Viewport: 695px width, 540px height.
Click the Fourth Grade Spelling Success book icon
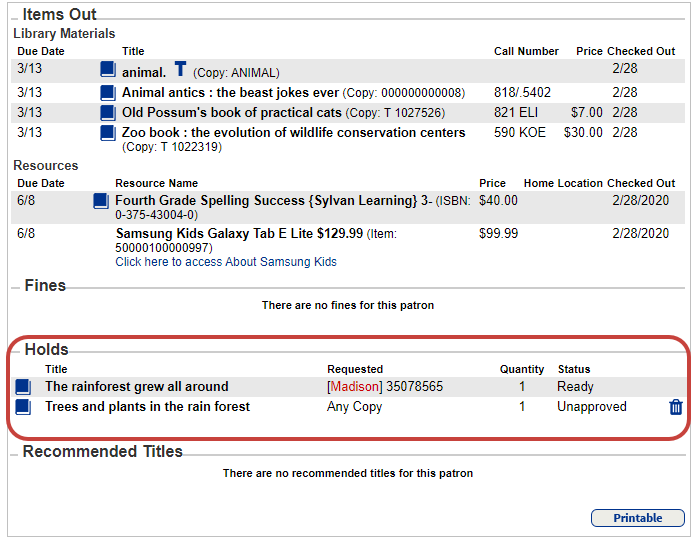pos(101,201)
